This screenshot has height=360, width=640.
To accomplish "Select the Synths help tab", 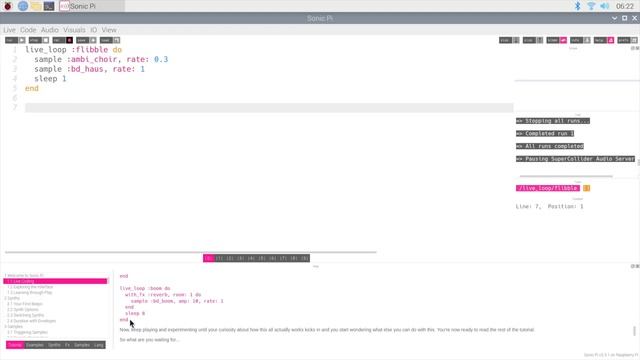I will [54, 345].
